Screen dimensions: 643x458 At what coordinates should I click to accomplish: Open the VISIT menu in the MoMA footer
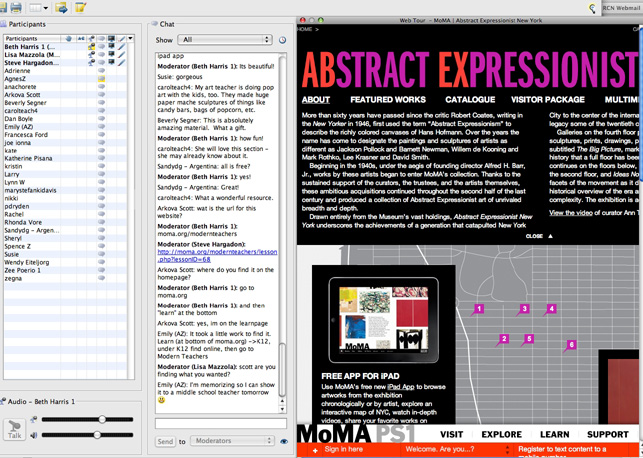(451, 434)
